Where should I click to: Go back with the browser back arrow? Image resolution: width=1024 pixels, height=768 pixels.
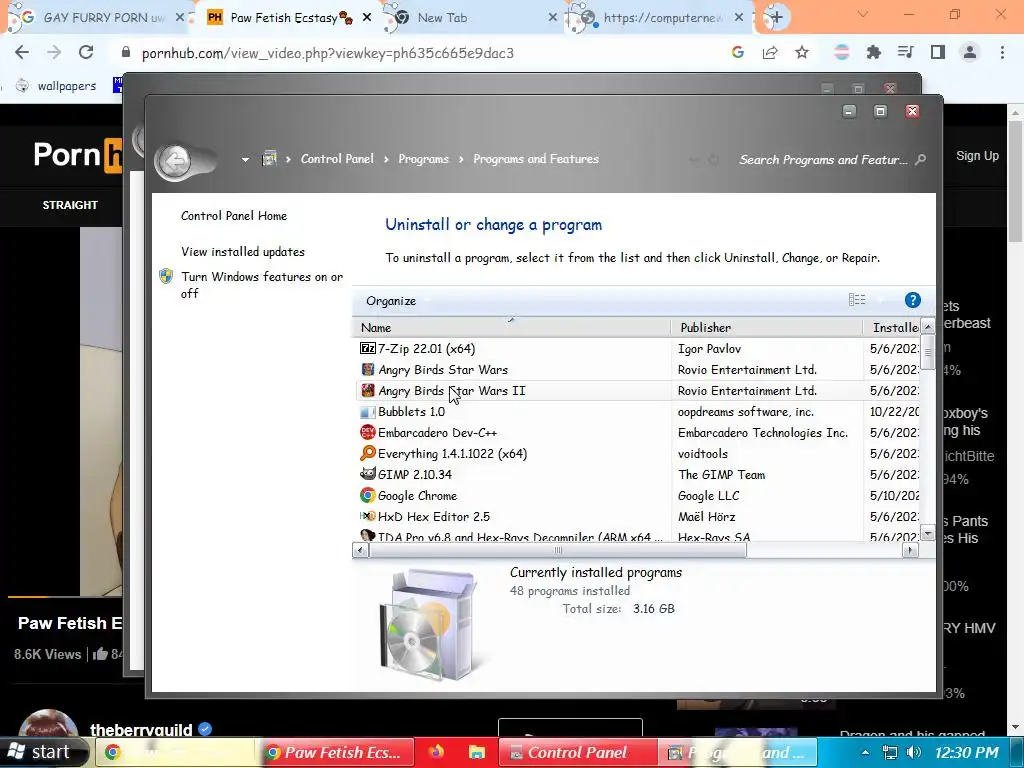pos(22,52)
